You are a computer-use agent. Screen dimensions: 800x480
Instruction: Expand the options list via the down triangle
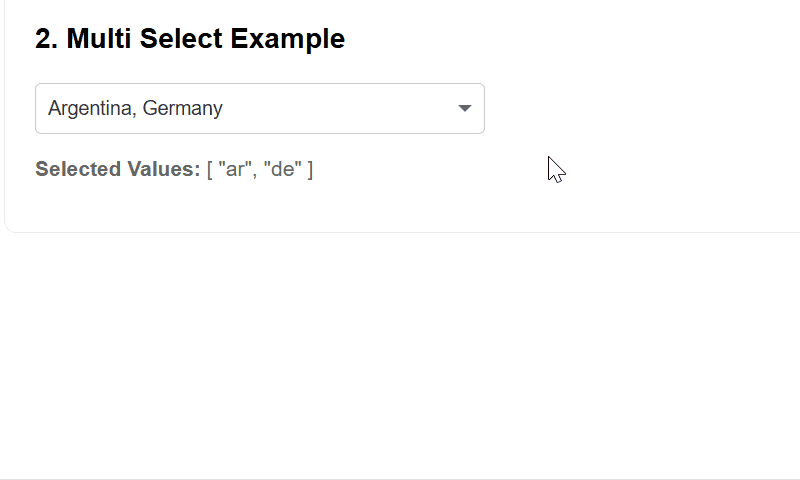click(464, 108)
